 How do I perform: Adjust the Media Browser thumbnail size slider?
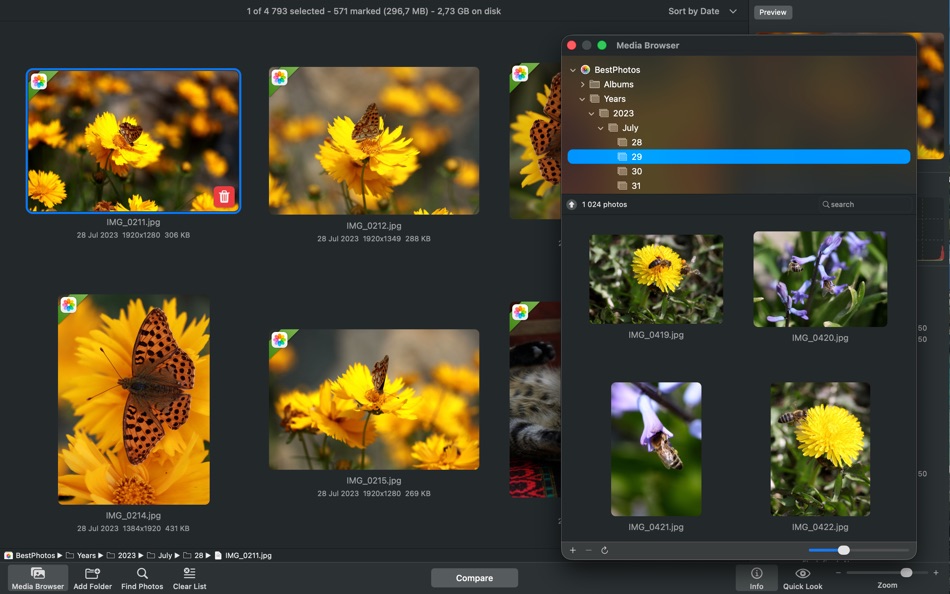click(843, 549)
